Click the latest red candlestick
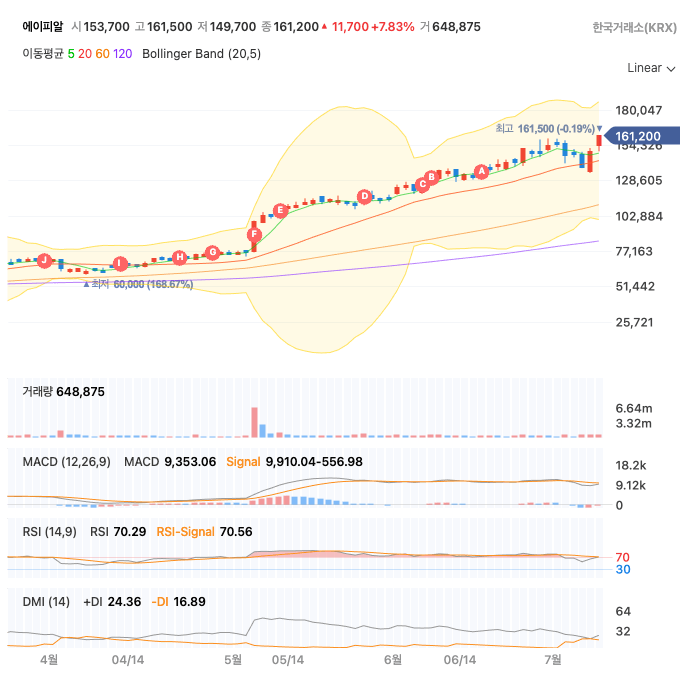680x697 pixels. click(x=599, y=142)
